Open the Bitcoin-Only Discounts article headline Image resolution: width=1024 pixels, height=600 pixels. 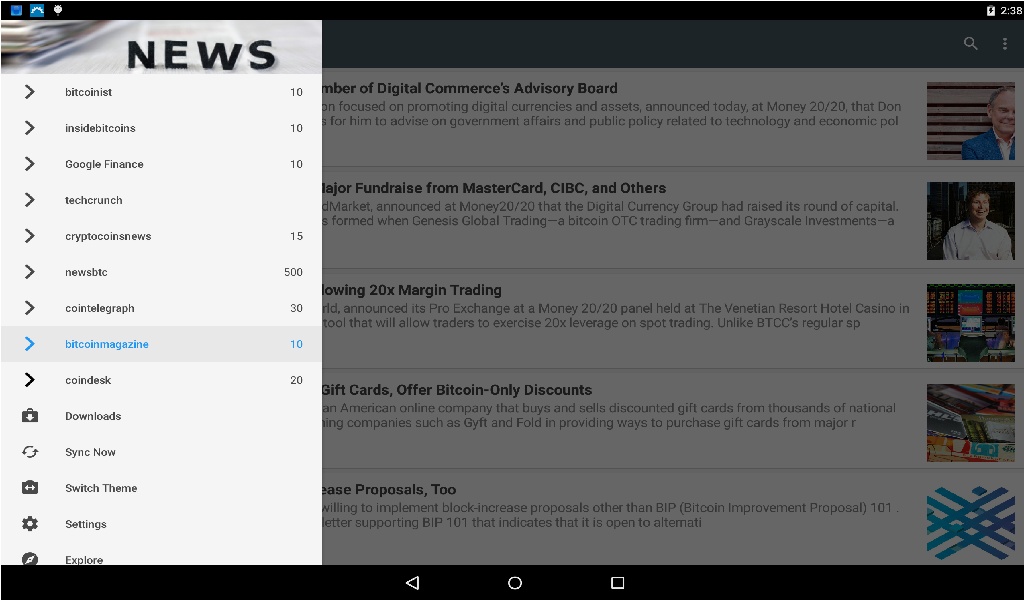[x=457, y=390]
